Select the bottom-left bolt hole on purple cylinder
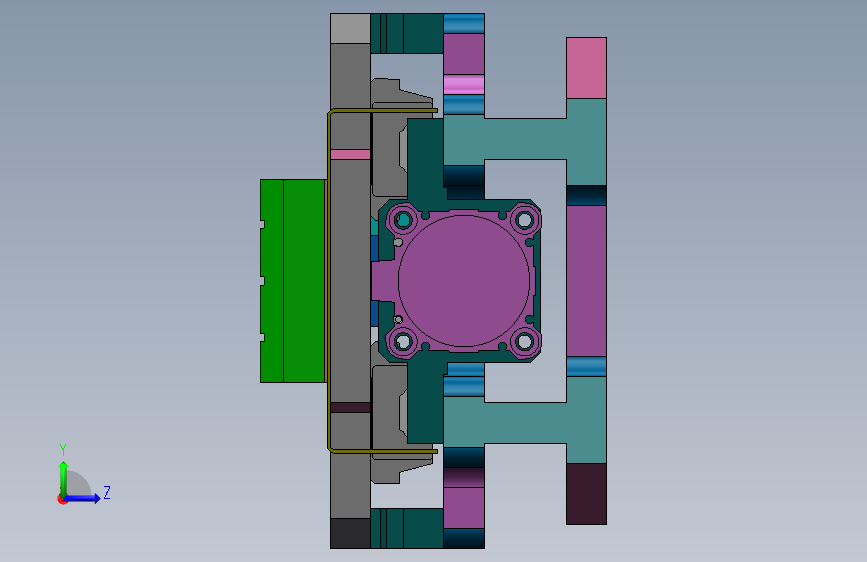 [x=403, y=341]
